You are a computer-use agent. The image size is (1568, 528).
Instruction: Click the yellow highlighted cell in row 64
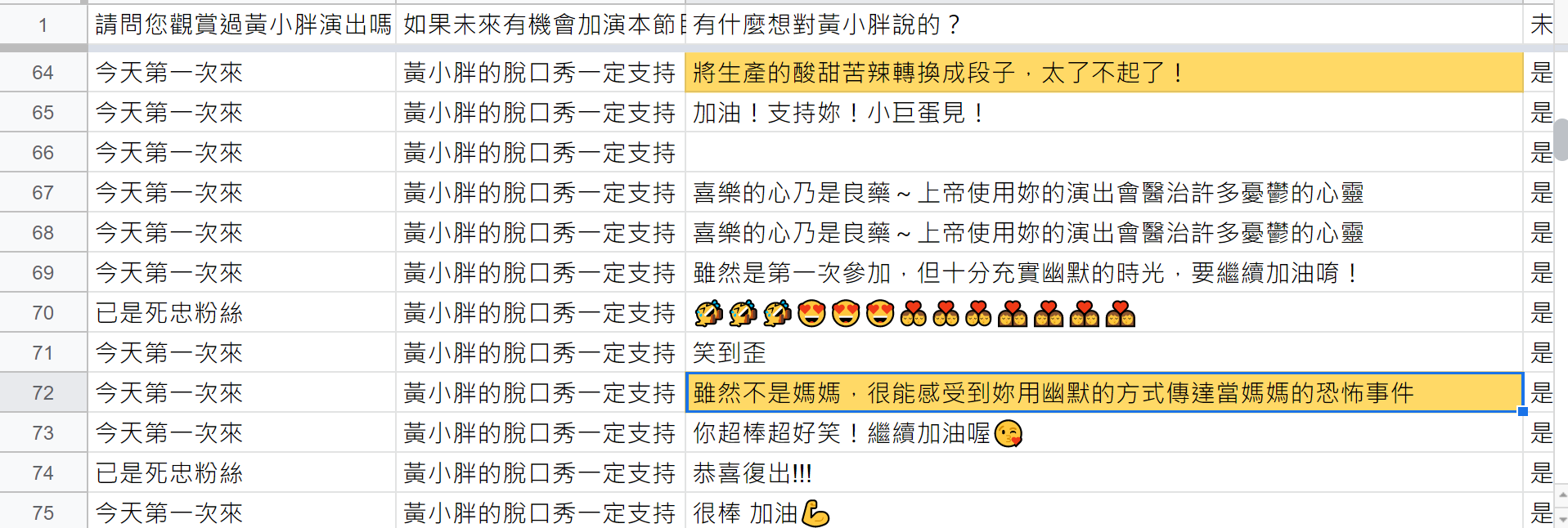[1104, 73]
